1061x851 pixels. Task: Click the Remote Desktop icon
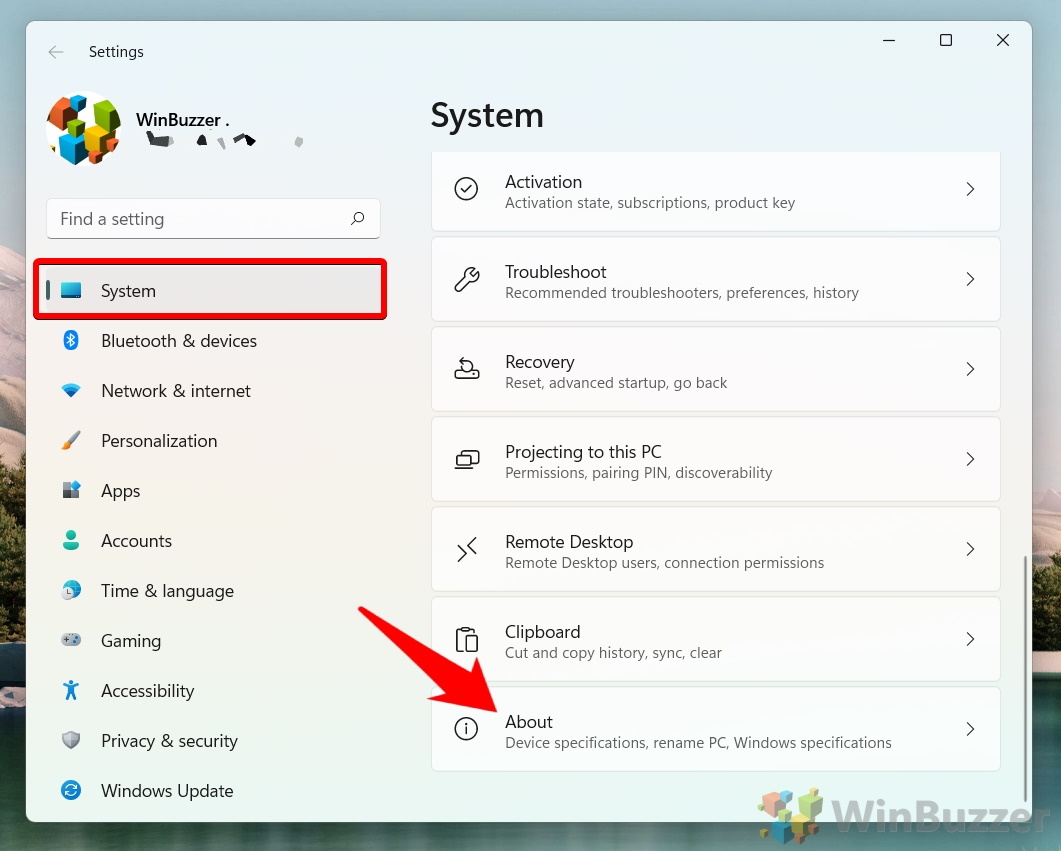pyautogui.click(x=466, y=549)
